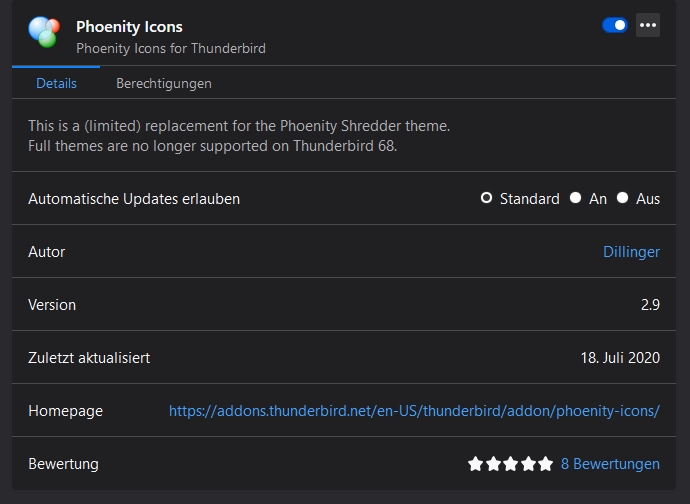Click the Bewertung row label

pos(63,464)
